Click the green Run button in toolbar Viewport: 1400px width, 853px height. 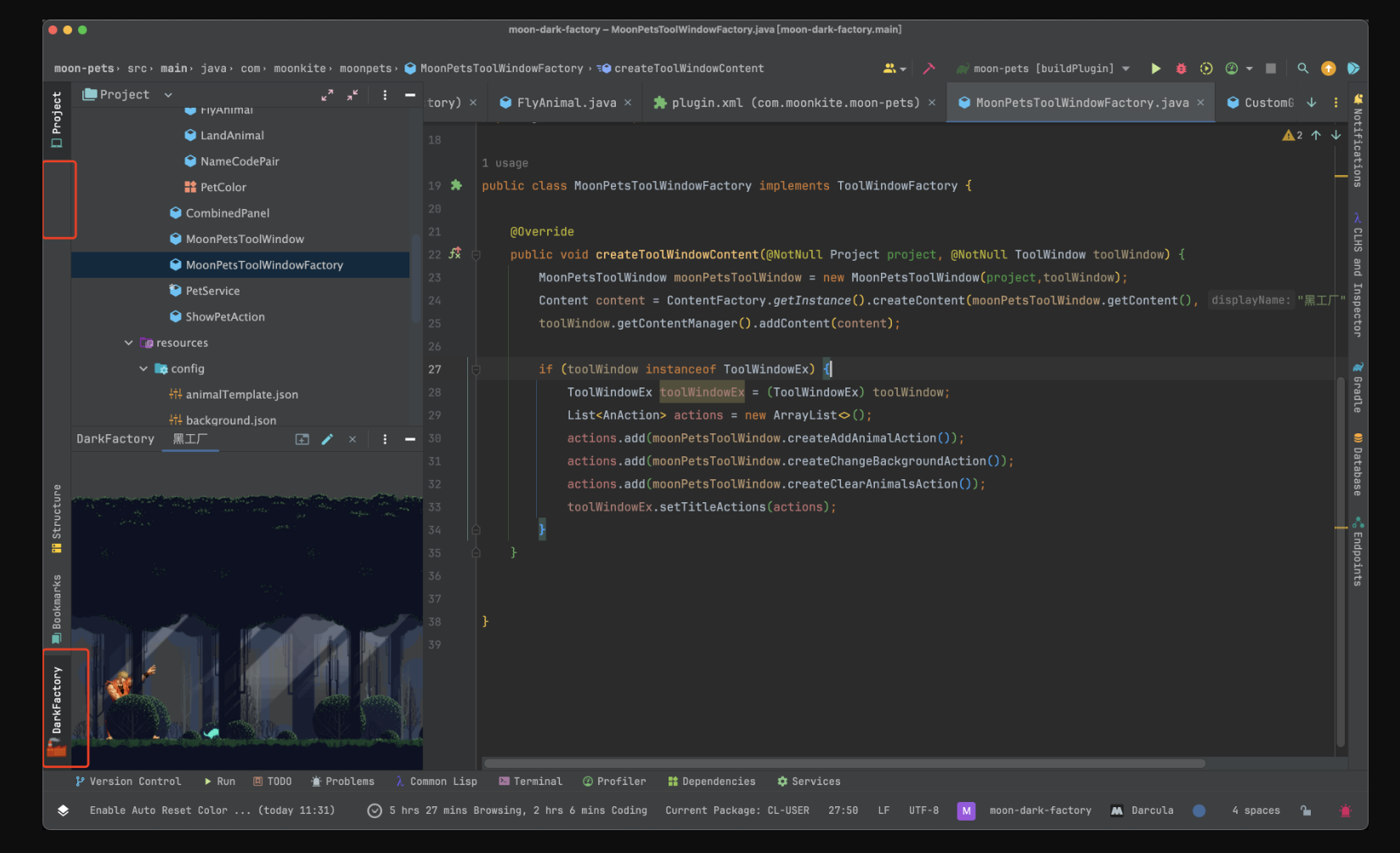(1155, 69)
